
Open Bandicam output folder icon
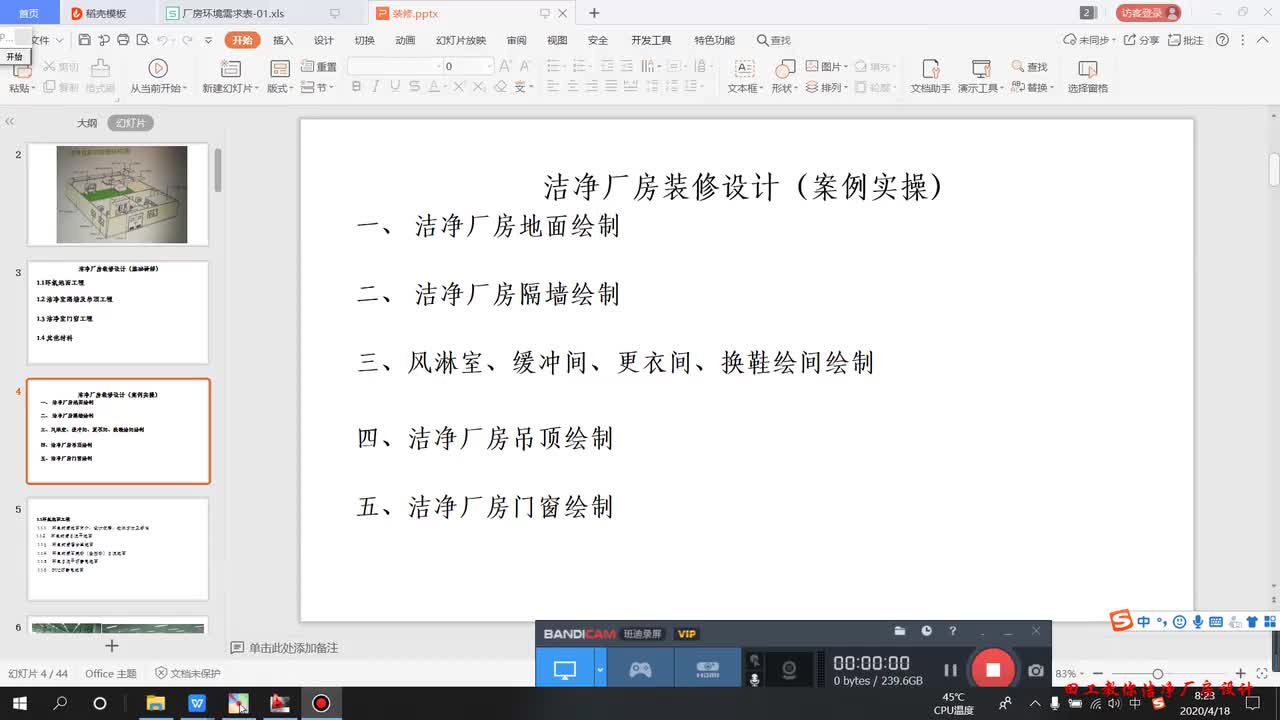coord(900,631)
